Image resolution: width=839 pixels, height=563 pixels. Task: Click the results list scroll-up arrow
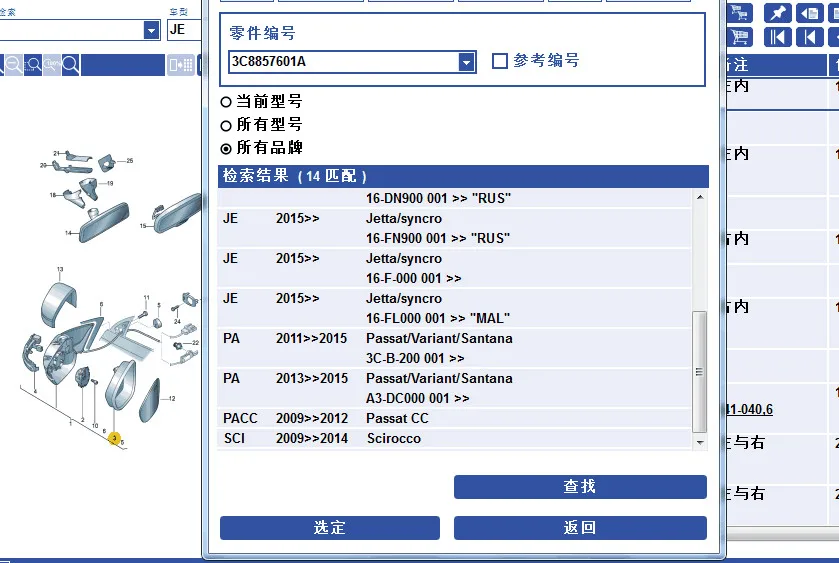pos(699,197)
